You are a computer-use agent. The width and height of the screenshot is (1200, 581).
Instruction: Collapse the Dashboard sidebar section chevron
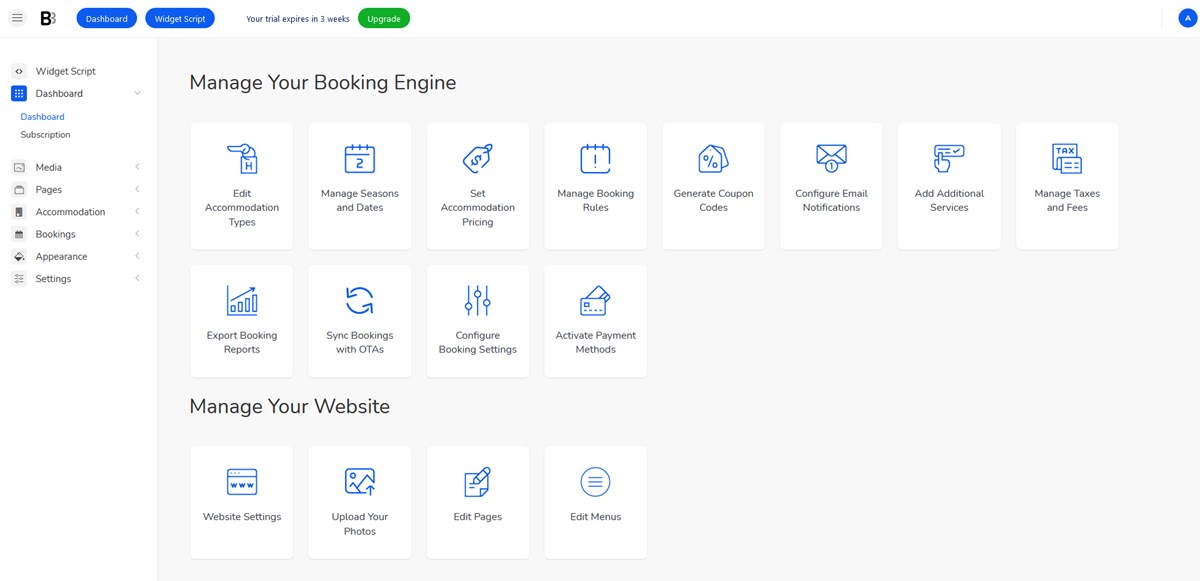pos(137,93)
